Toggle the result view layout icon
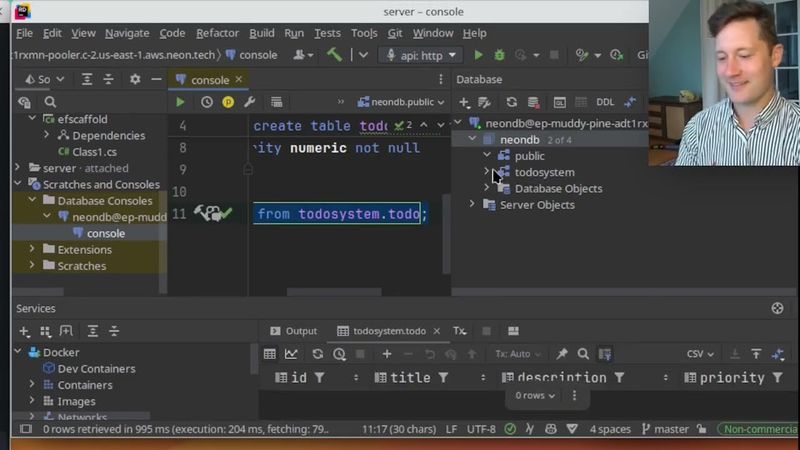 [513, 331]
